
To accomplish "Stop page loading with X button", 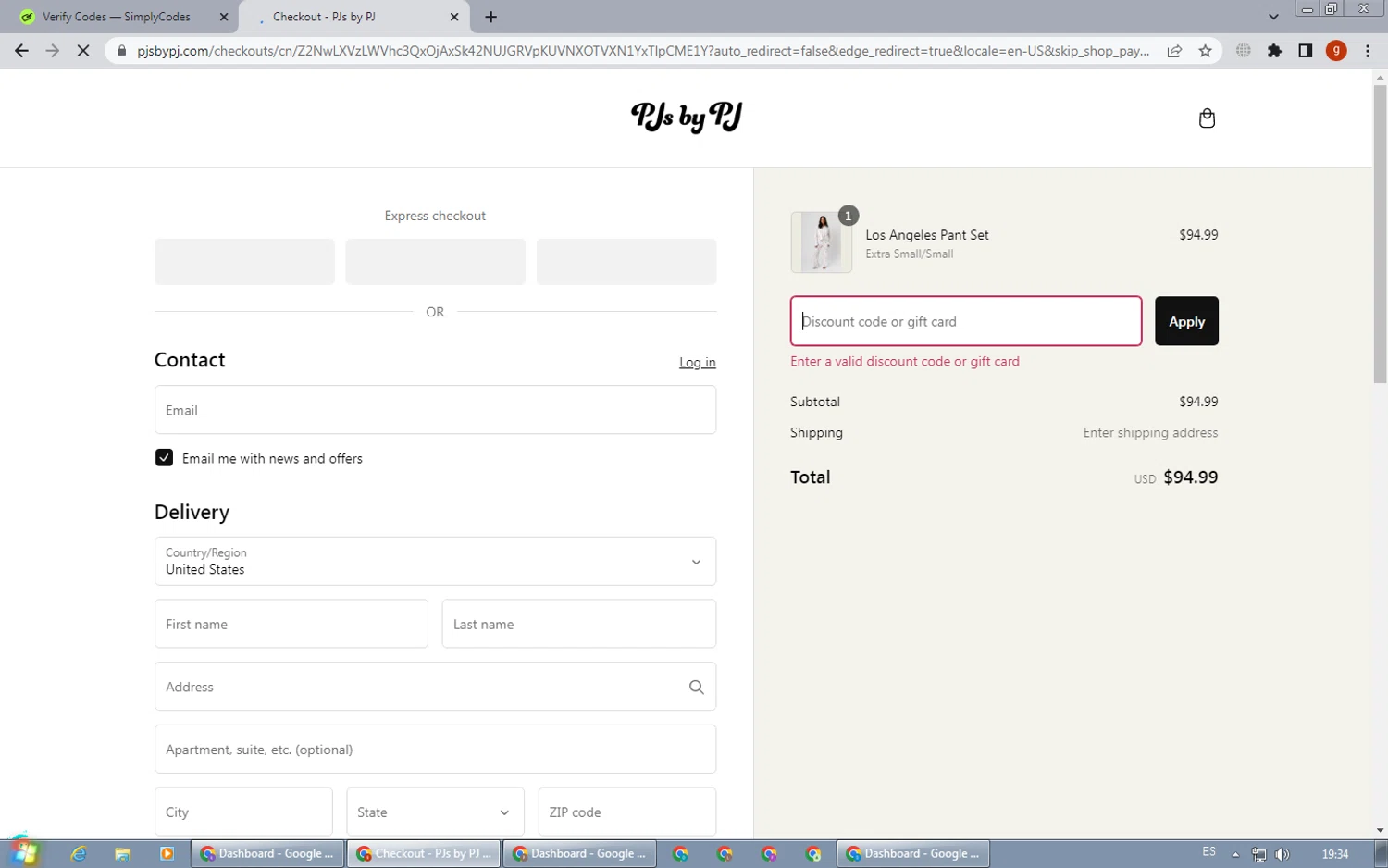I will (x=83, y=51).
